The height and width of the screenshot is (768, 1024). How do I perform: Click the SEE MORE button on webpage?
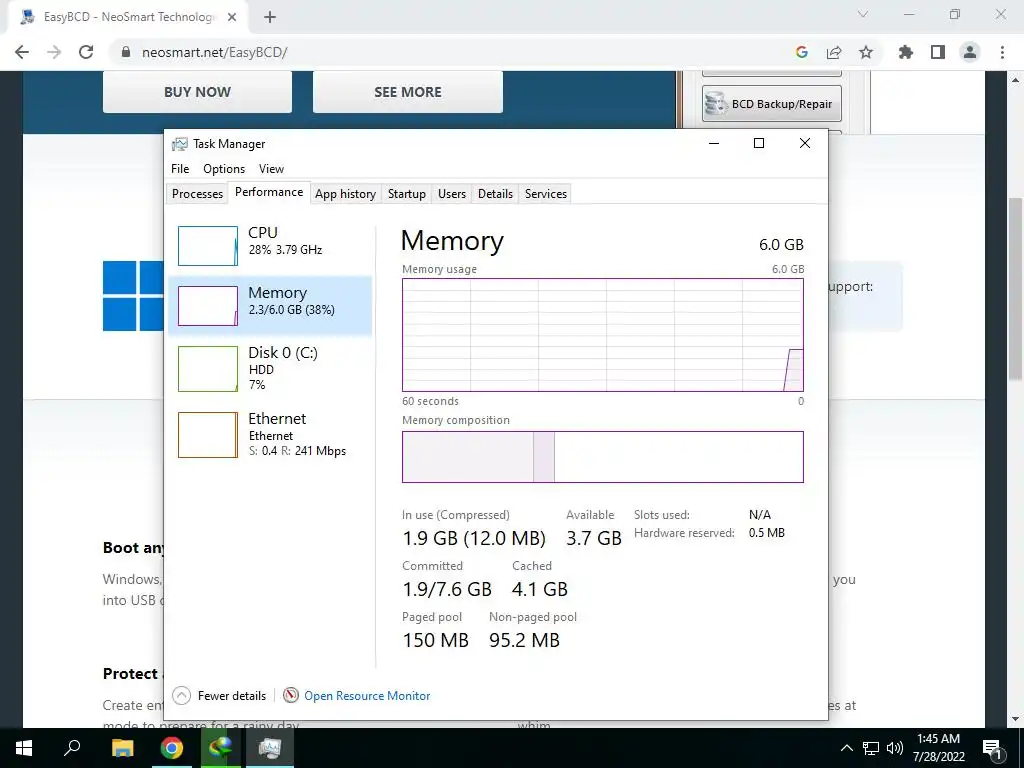[408, 91]
